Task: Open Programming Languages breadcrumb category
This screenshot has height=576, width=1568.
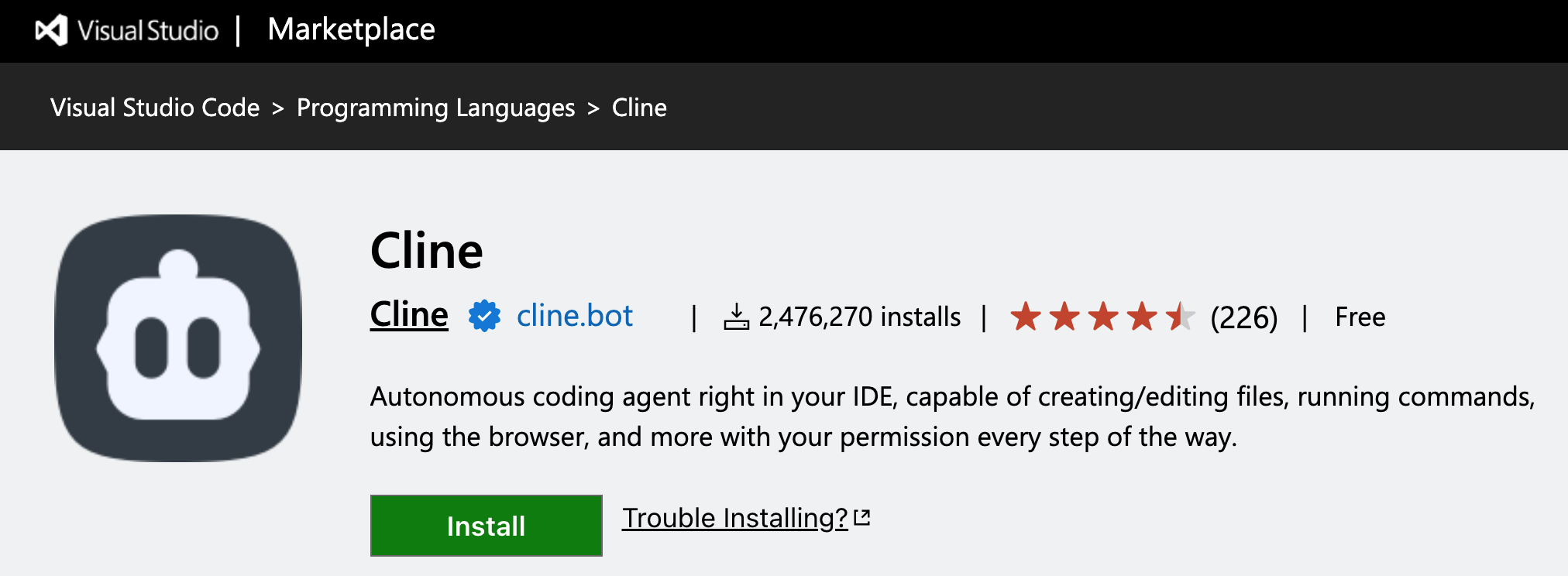Action: click(435, 108)
